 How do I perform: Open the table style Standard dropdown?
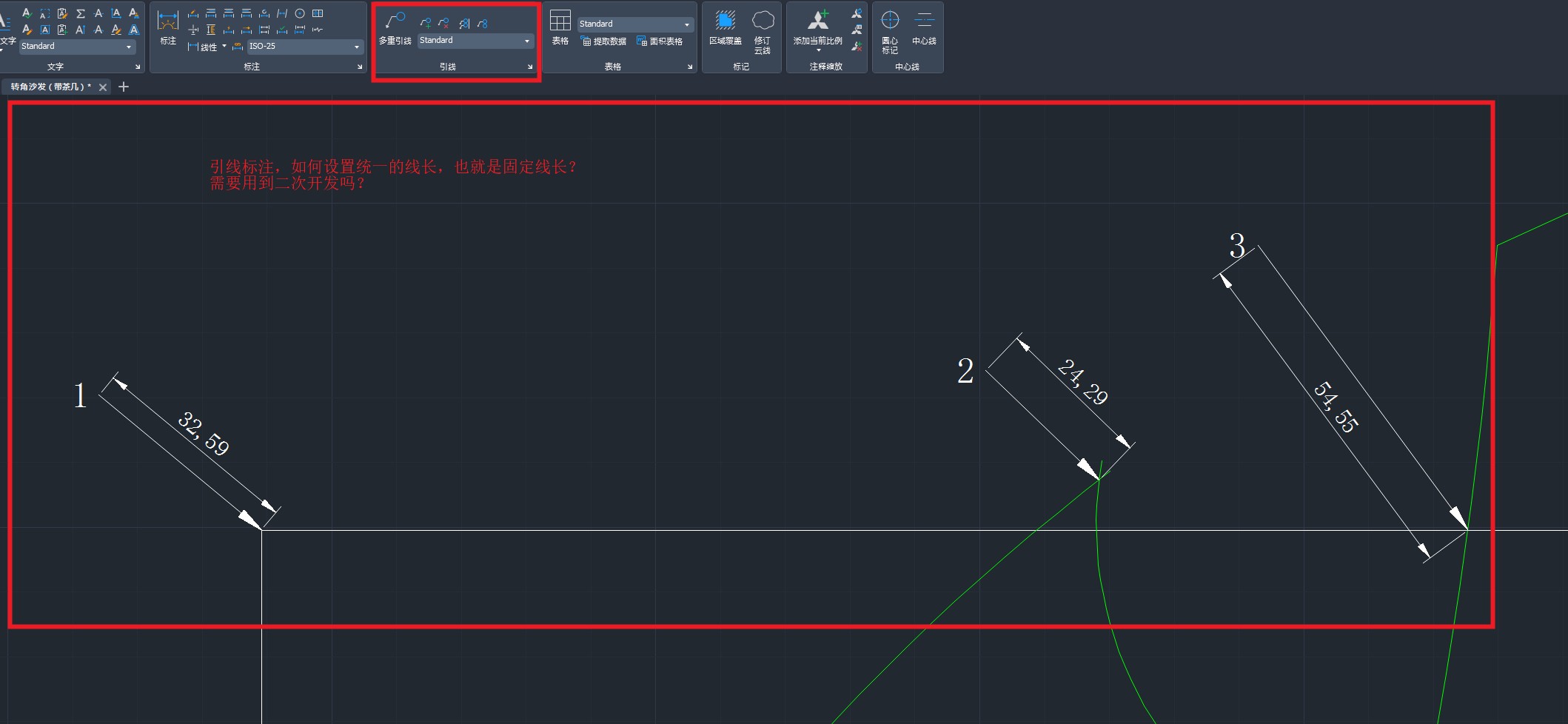(x=635, y=24)
